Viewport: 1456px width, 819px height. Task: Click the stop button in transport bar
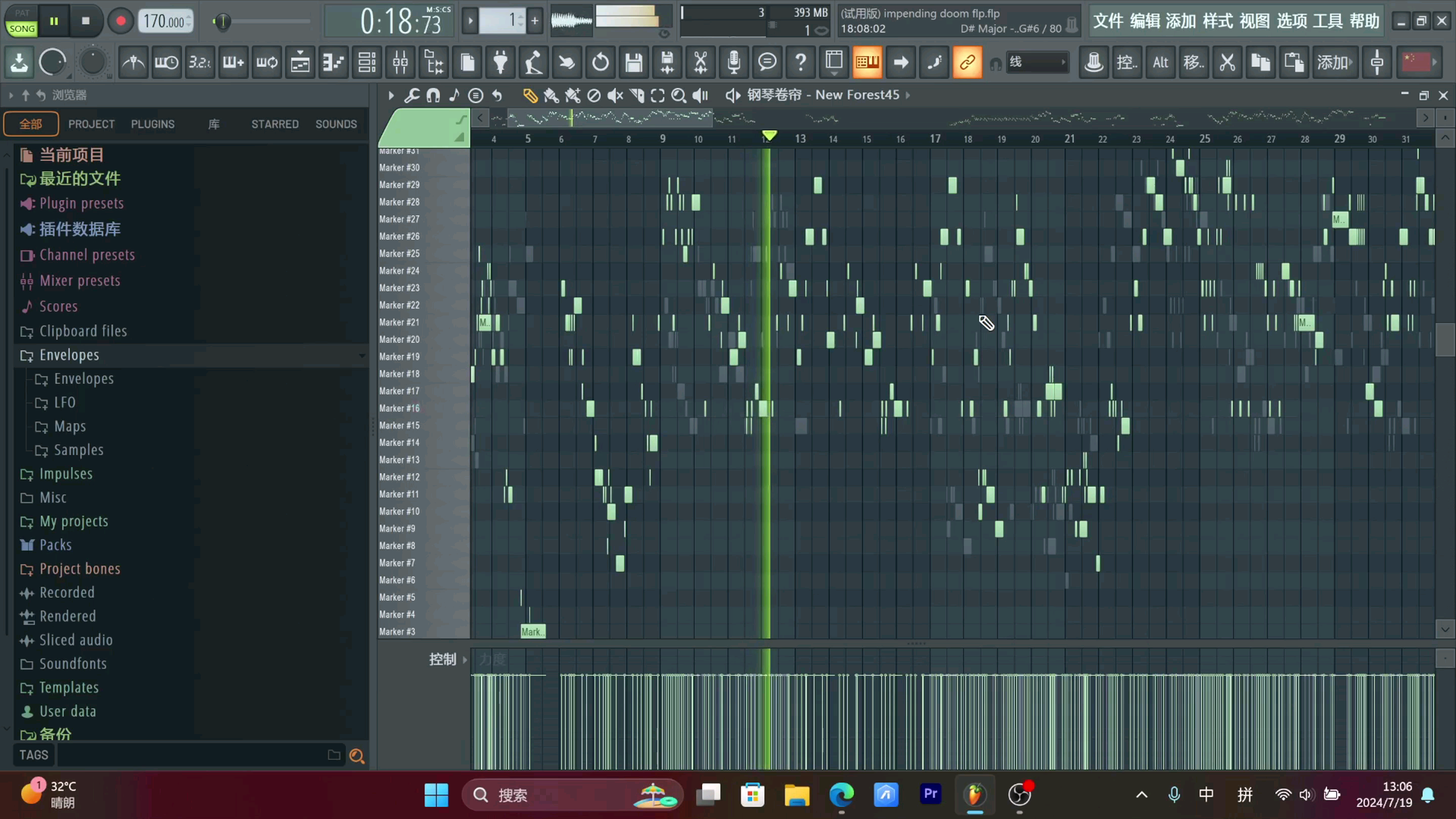coord(85,21)
